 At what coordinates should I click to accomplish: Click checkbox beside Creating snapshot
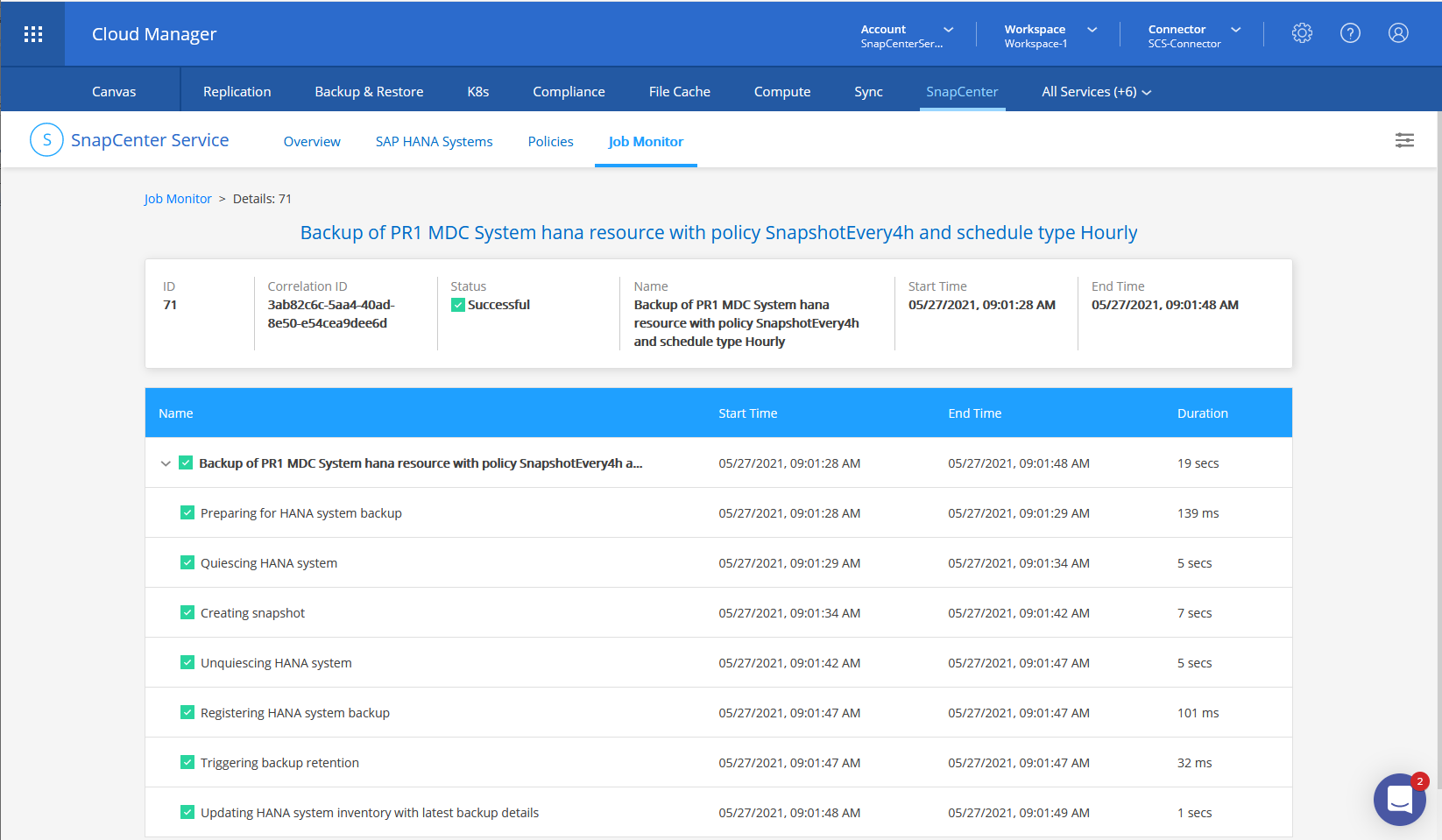pyautogui.click(x=187, y=613)
